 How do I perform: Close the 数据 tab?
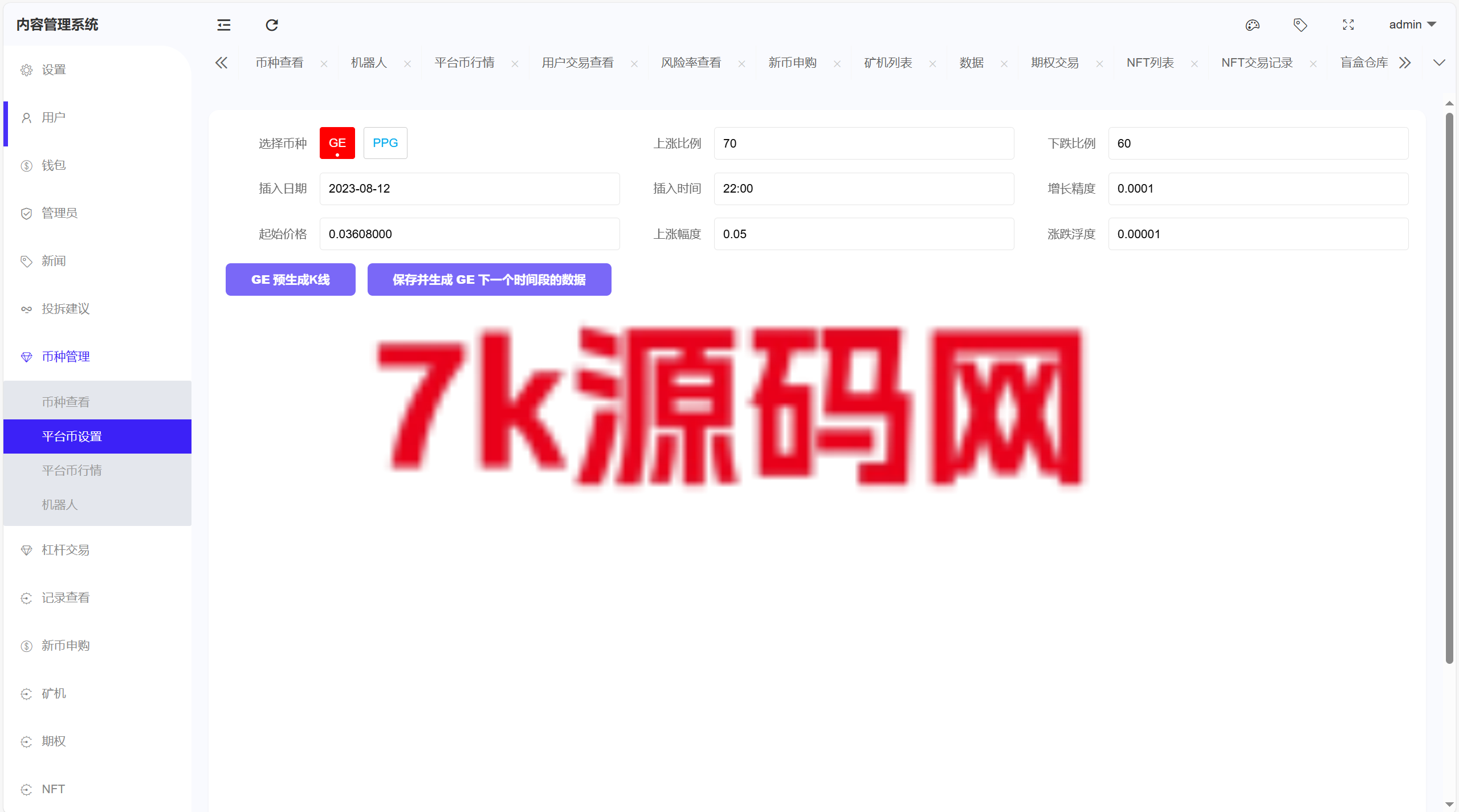[1004, 64]
